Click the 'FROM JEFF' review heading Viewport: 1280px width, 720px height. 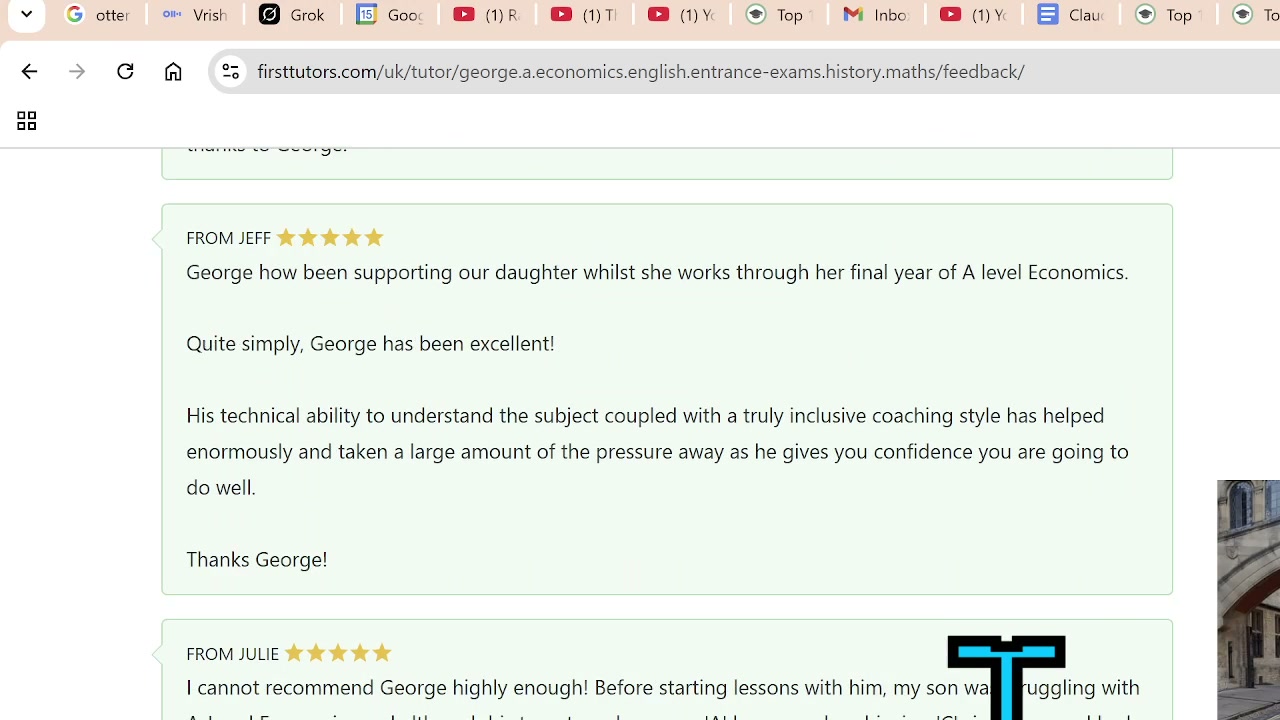click(228, 238)
